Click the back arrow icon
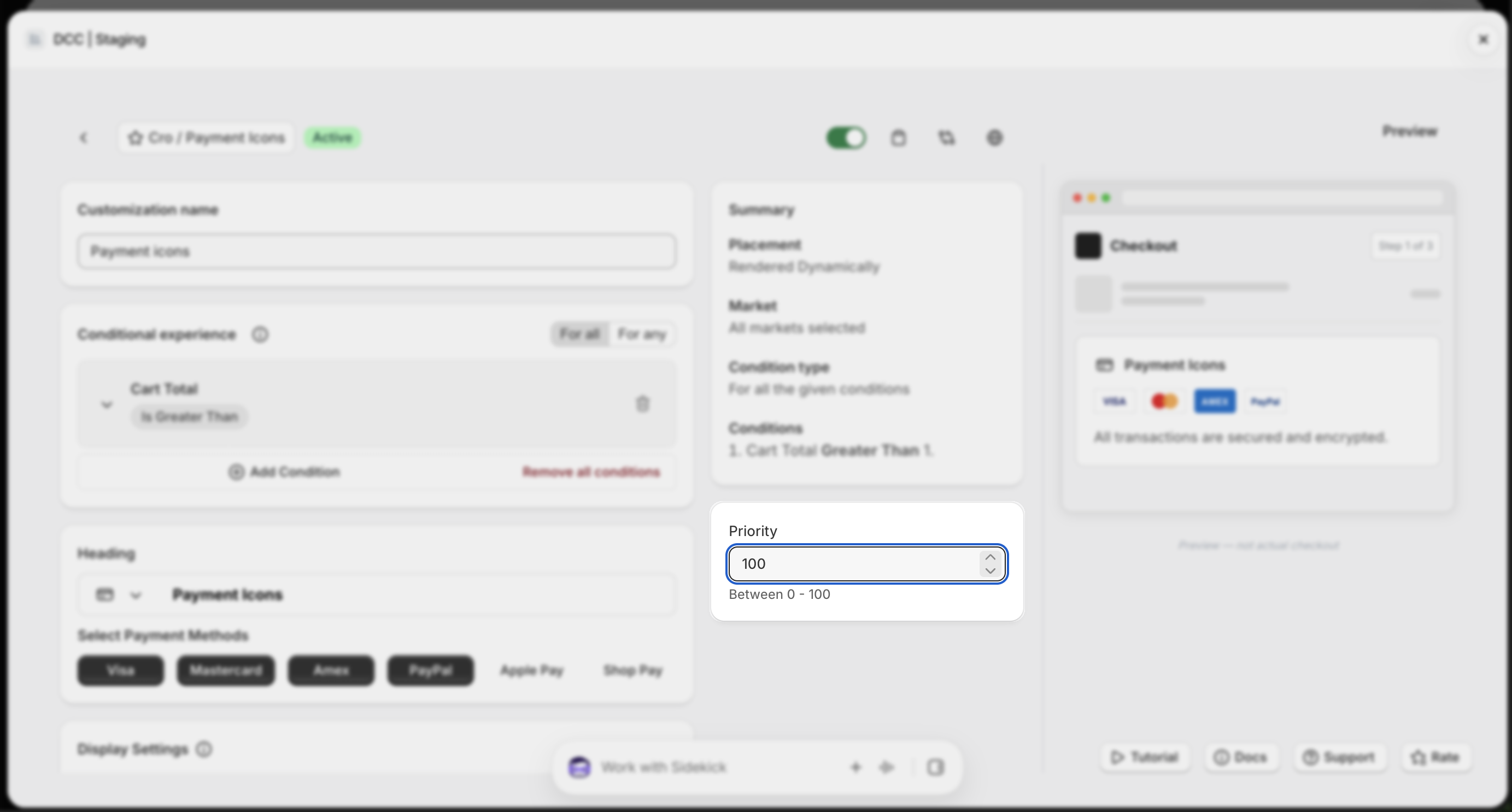1512x812 pixels. pyautogui.click(x=83, y=138)
